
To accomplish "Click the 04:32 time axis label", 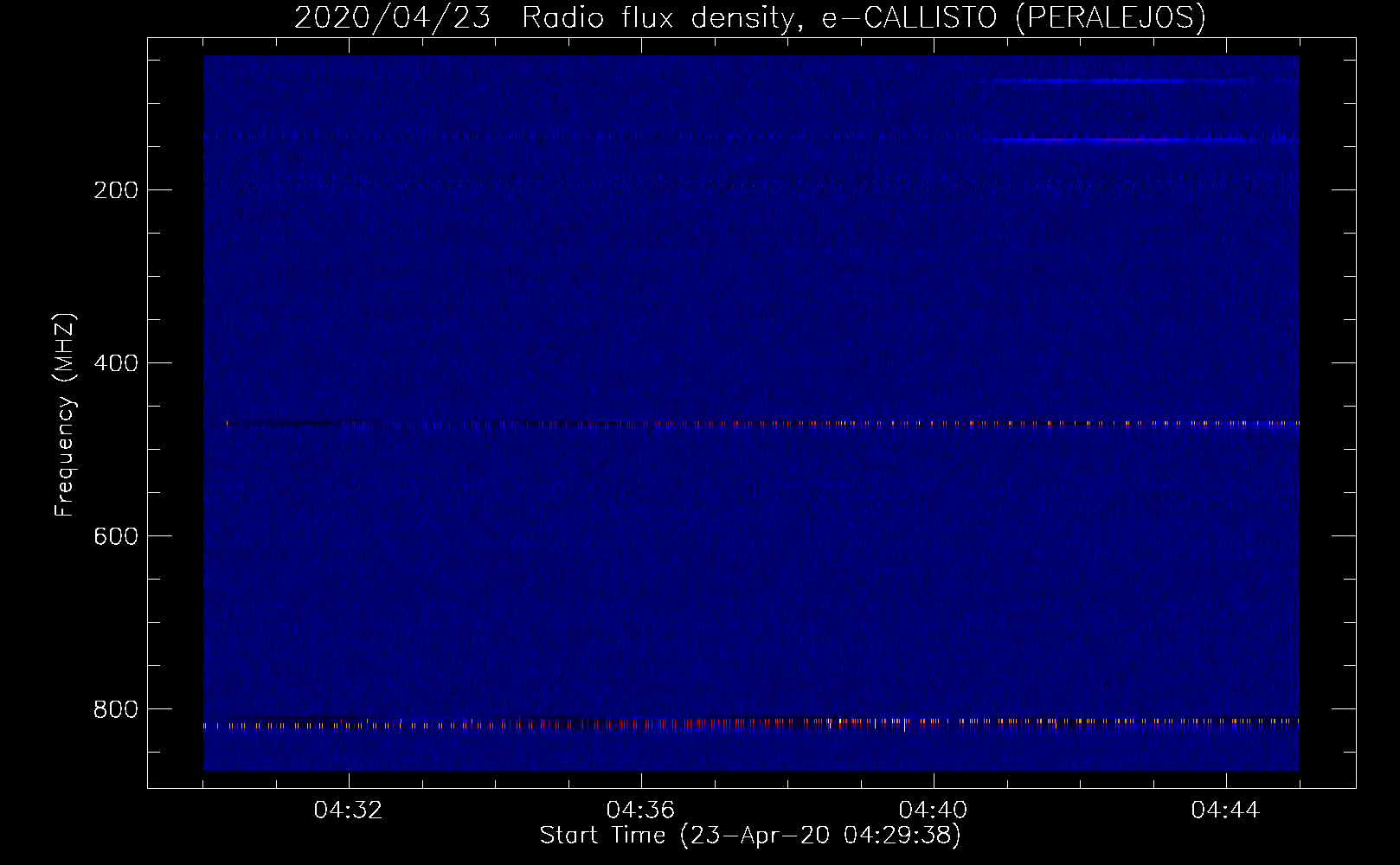I will [348, 810].
